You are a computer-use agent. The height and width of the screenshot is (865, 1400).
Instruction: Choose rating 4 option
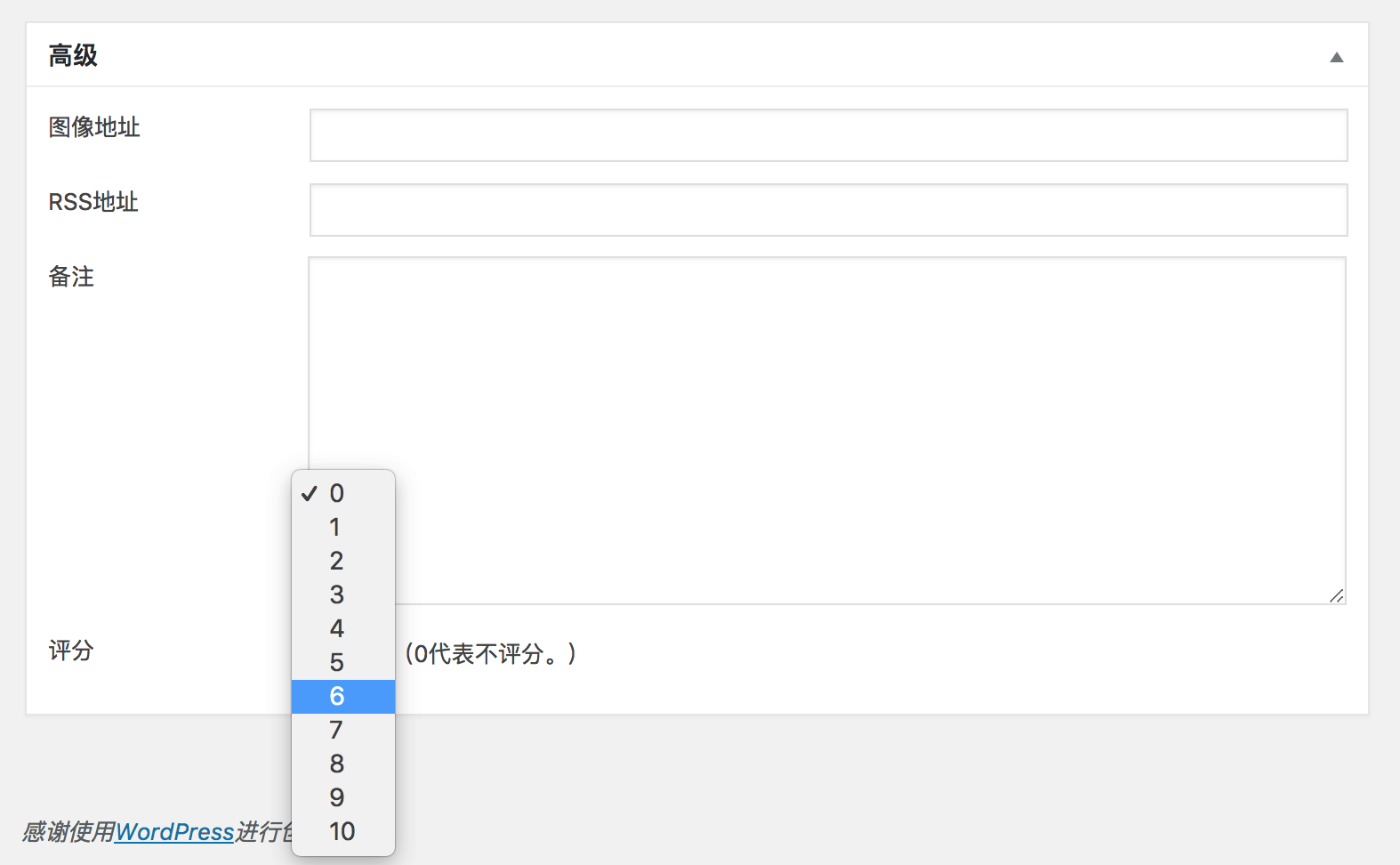[x=343, y=628]
